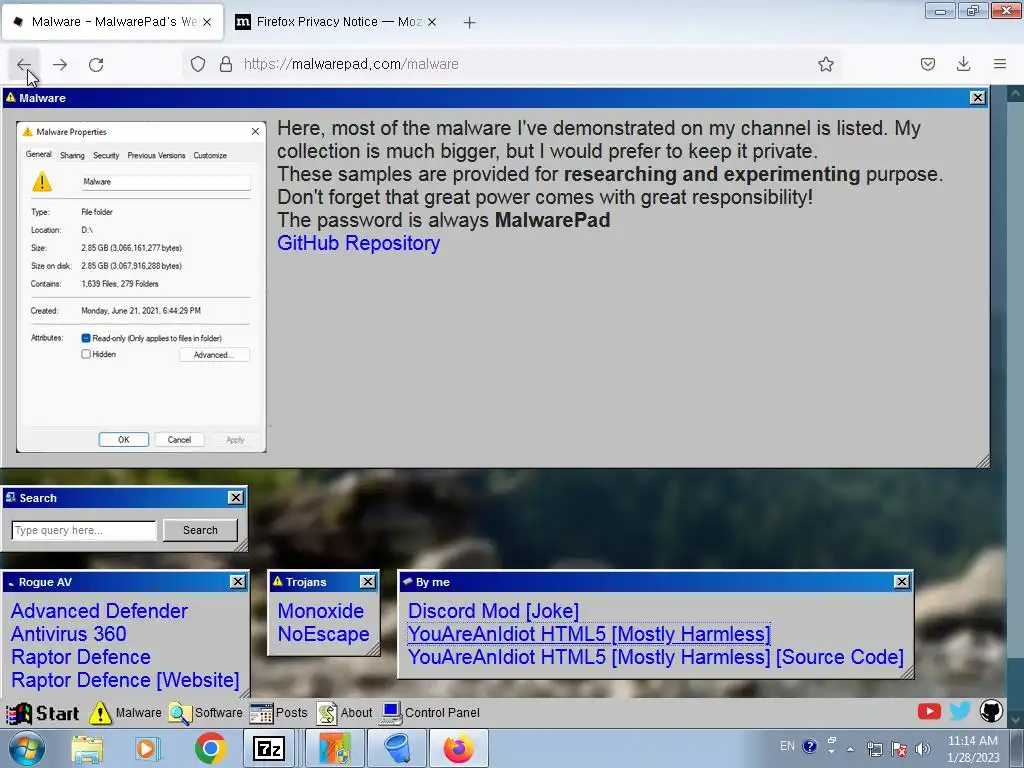Open Control Panel from the site taskbar
This screenshot has width=1024, height=768.
430,712
